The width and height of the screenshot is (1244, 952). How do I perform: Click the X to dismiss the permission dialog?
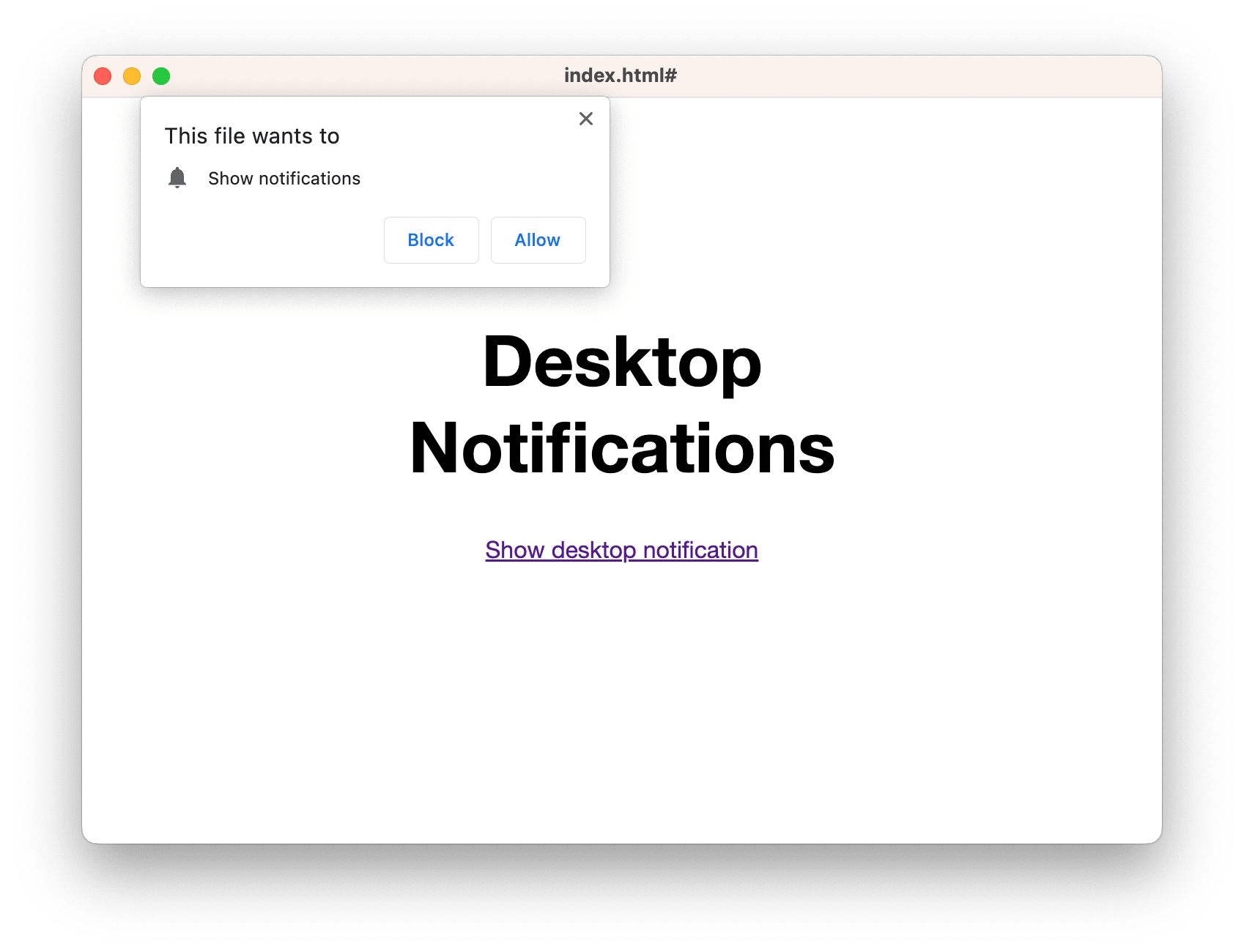tap(585, 118)
